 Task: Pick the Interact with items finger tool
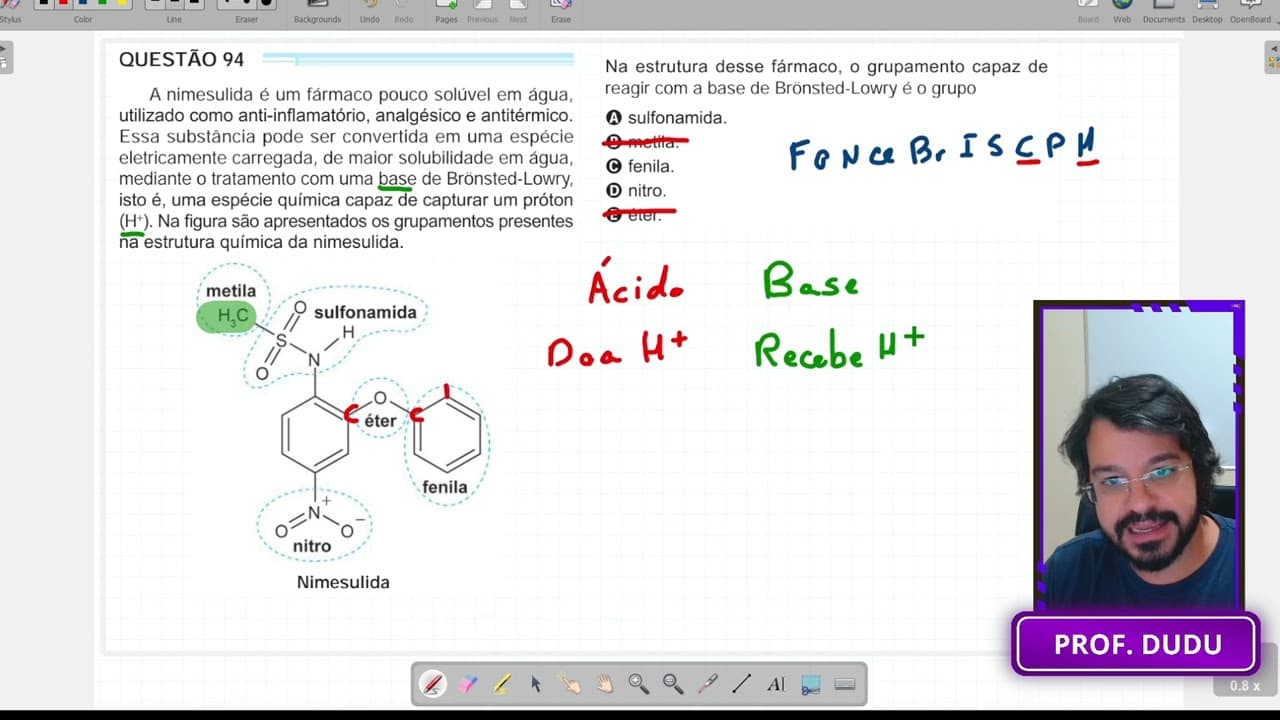[x=570, y=684]
